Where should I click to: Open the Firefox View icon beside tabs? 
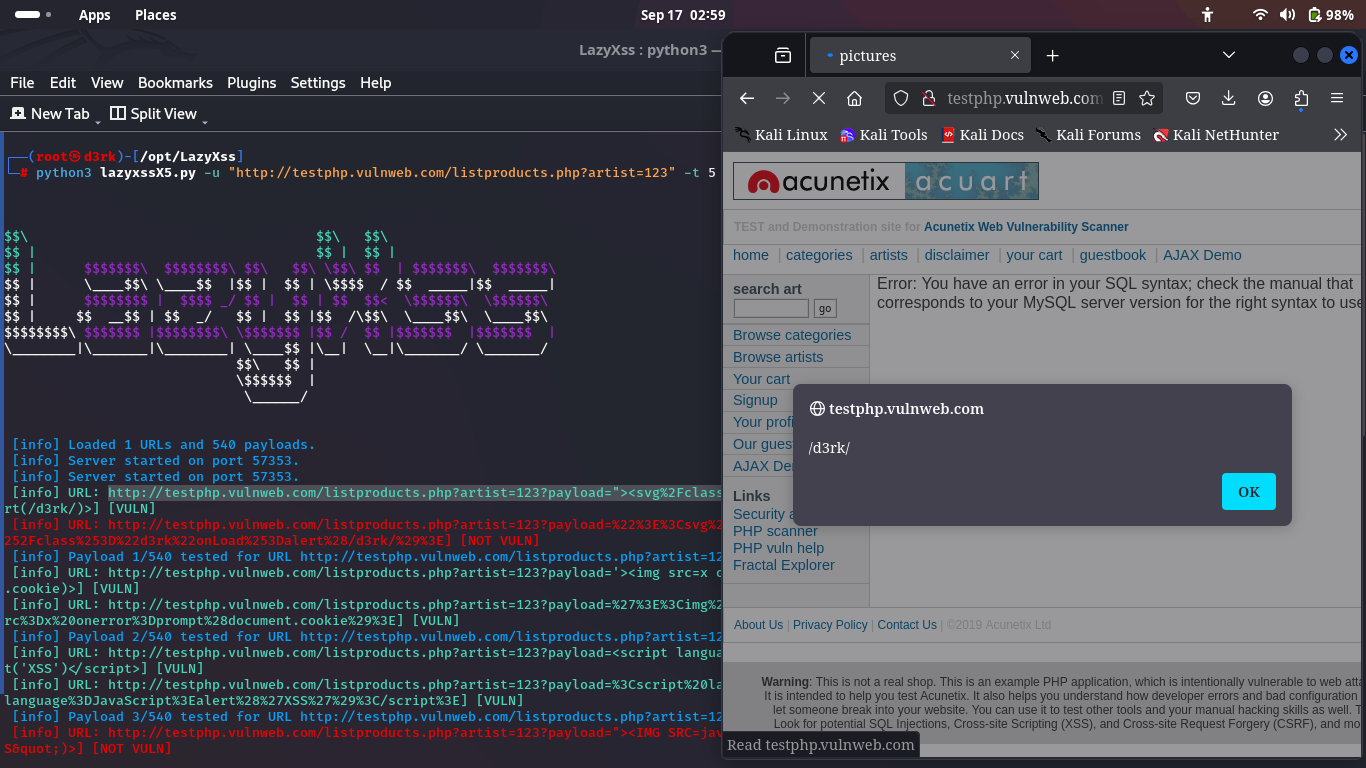783,56
